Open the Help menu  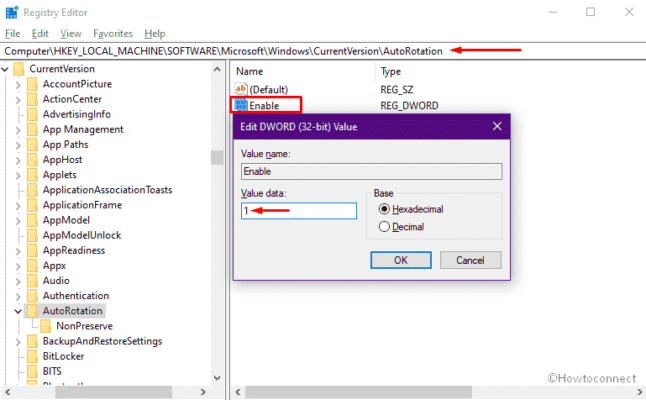155,33
